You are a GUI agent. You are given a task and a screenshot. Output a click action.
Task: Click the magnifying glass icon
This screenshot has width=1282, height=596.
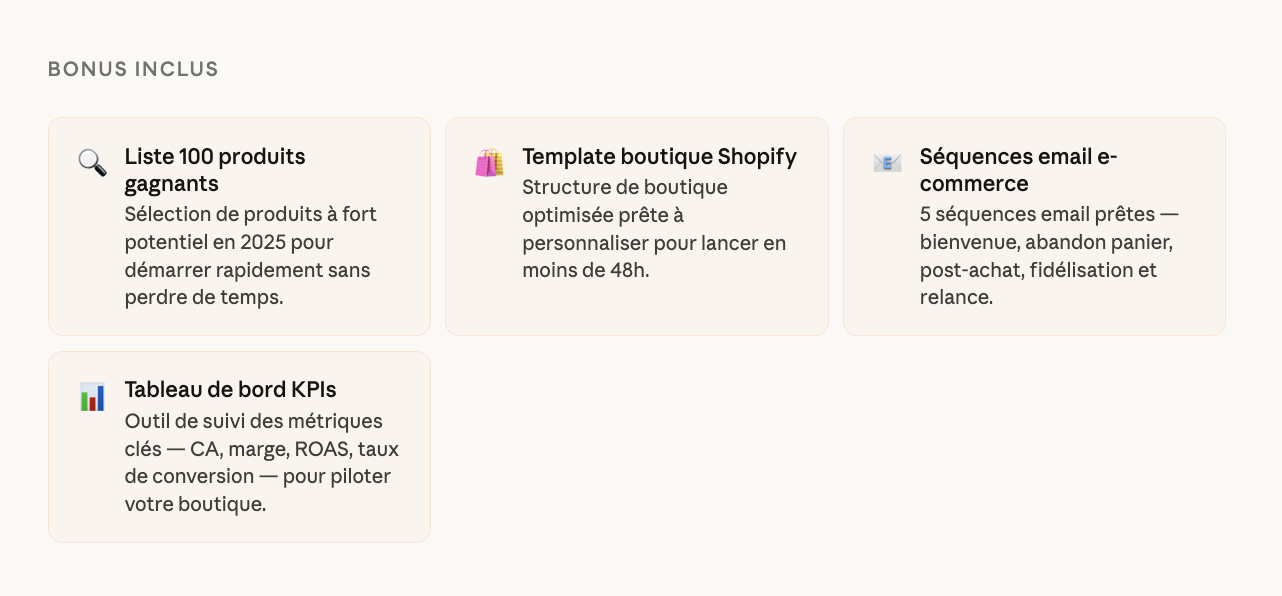(92, 162)
